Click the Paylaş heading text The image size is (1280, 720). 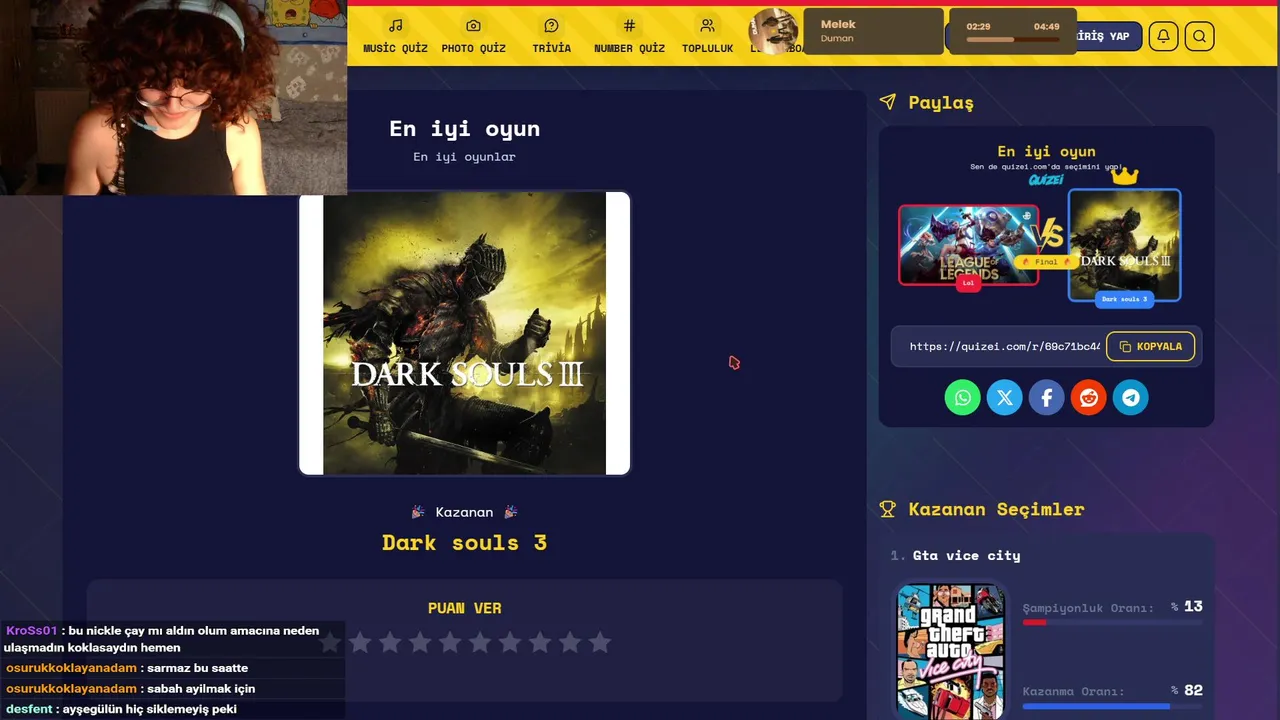click(x=941, y=102)
